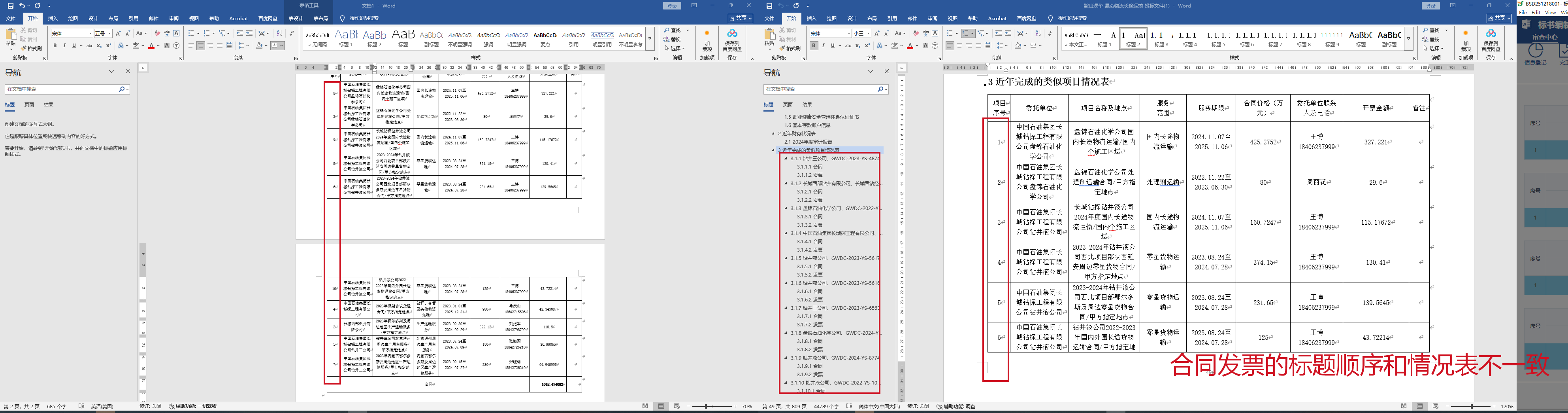
Task: Open the Add-ins (加载项) button in the 文档1 ribbon
Action: (707, 40)
